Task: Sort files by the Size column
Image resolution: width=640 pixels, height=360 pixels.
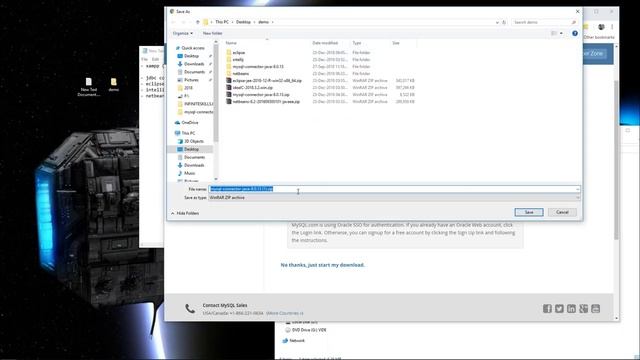Action: [x=396, y=43]
